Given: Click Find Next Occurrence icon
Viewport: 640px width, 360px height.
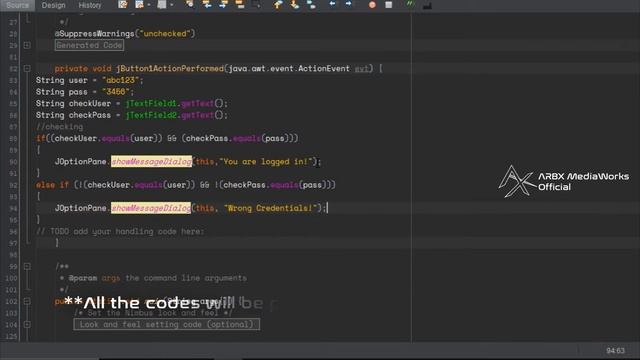Looking at the screenshot, I should tap(223, 5).
